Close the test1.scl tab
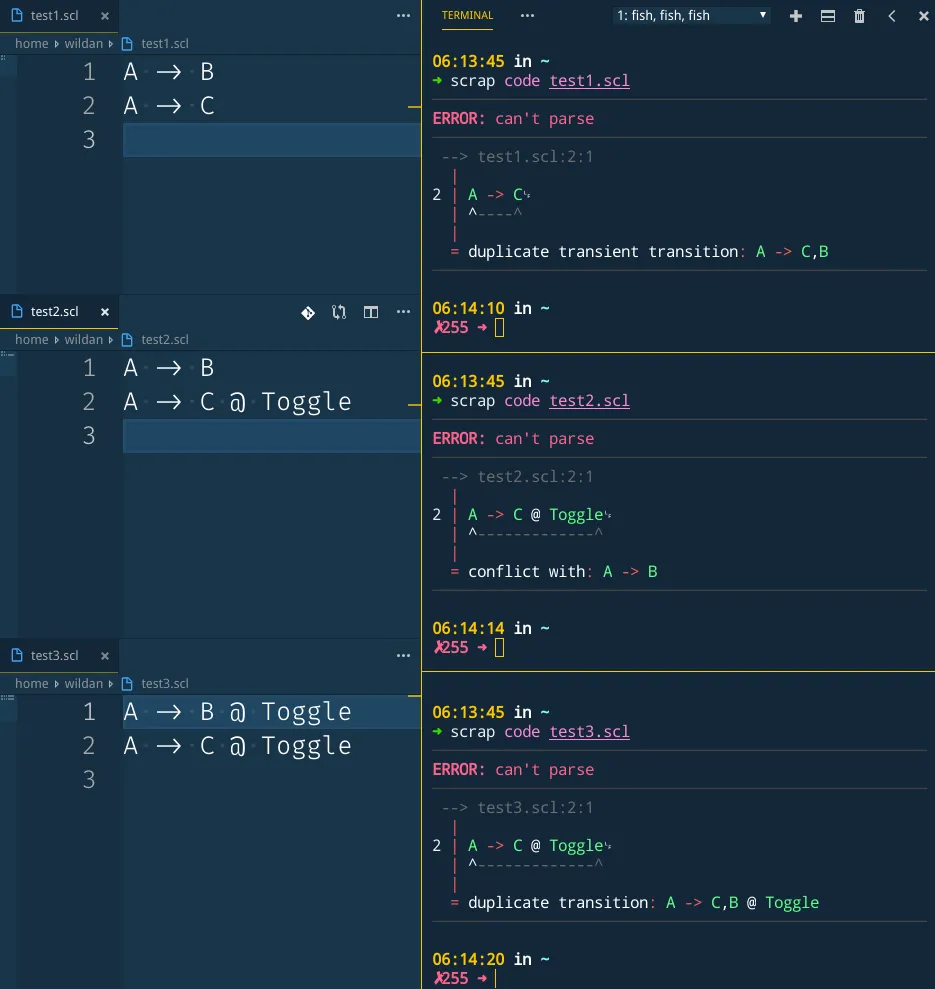The height and width of the screenshot is (989, 935). click(105, 16)
